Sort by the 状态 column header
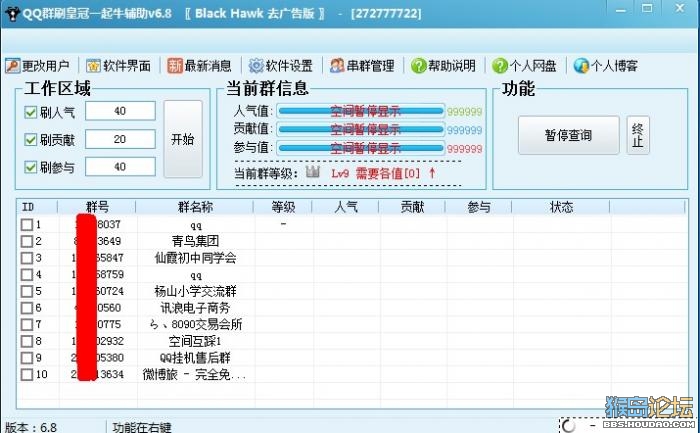 pos(561,207)
